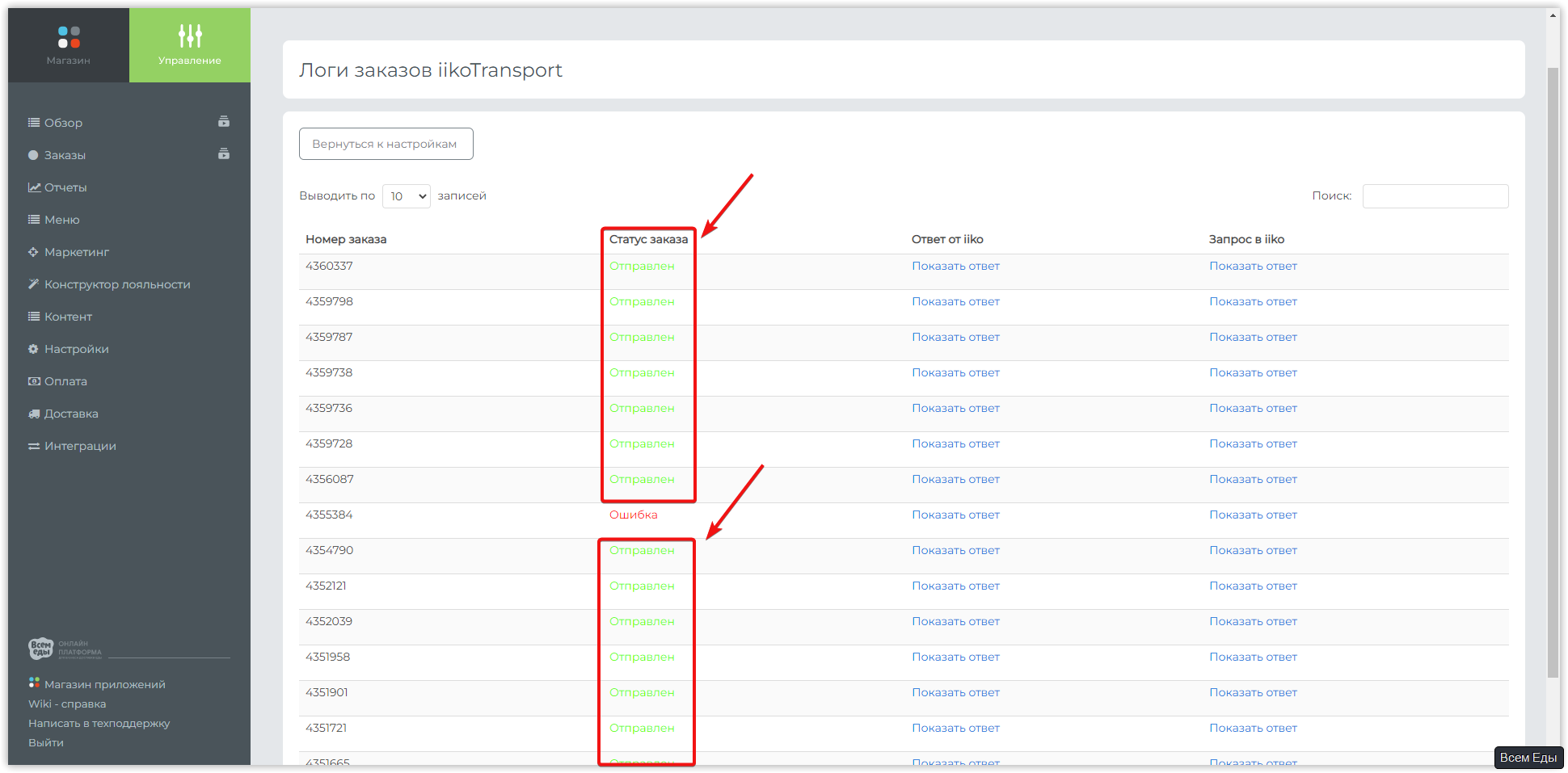Click the Контент list icon
Screen dimensions: 1568x773
click(x=34, y=317)
